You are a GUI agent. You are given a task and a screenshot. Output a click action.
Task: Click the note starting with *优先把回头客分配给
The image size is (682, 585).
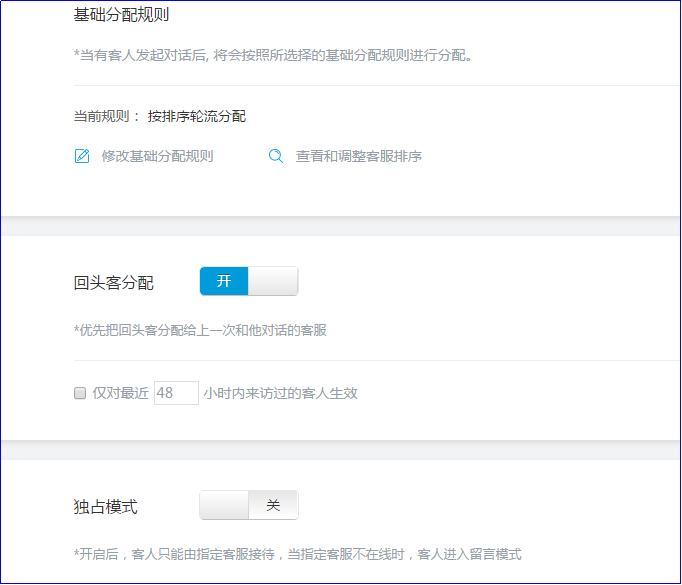tap(200, 330)
